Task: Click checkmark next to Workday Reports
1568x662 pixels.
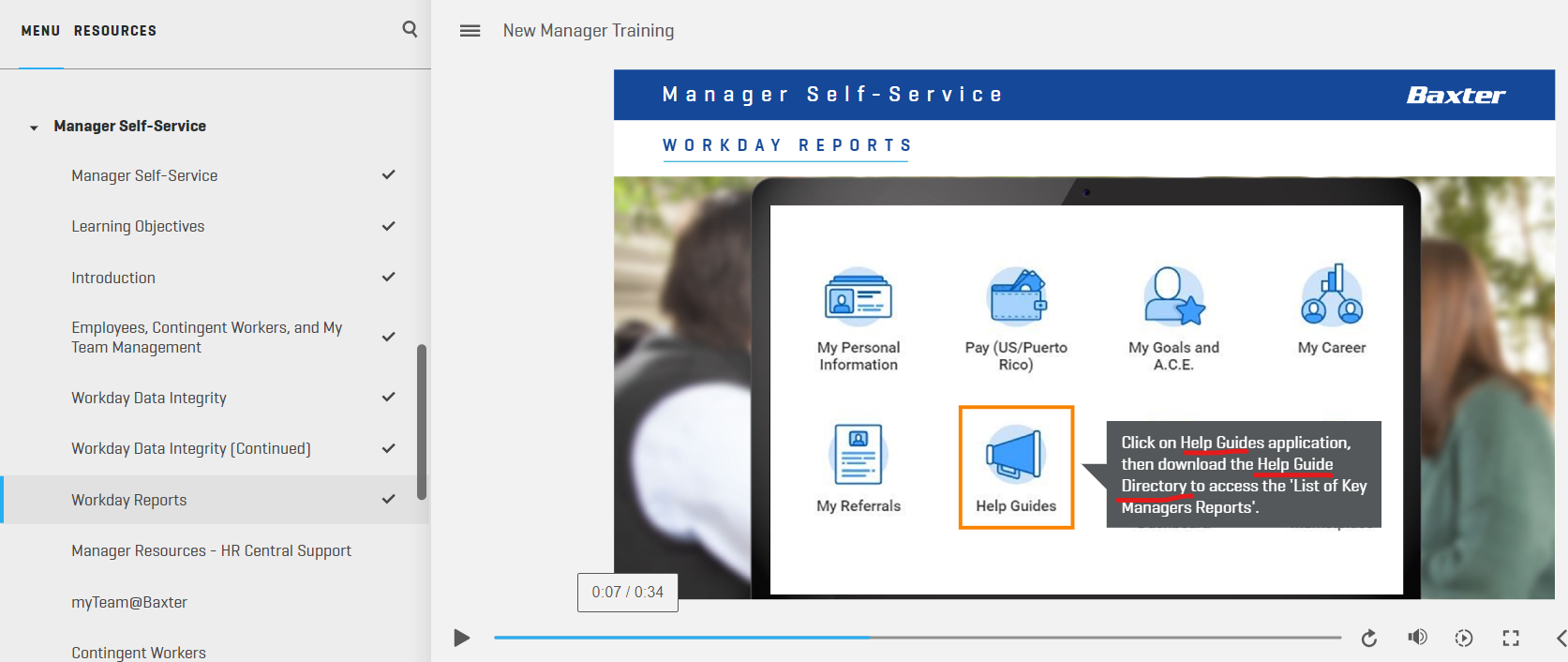Action: [389, 499]
